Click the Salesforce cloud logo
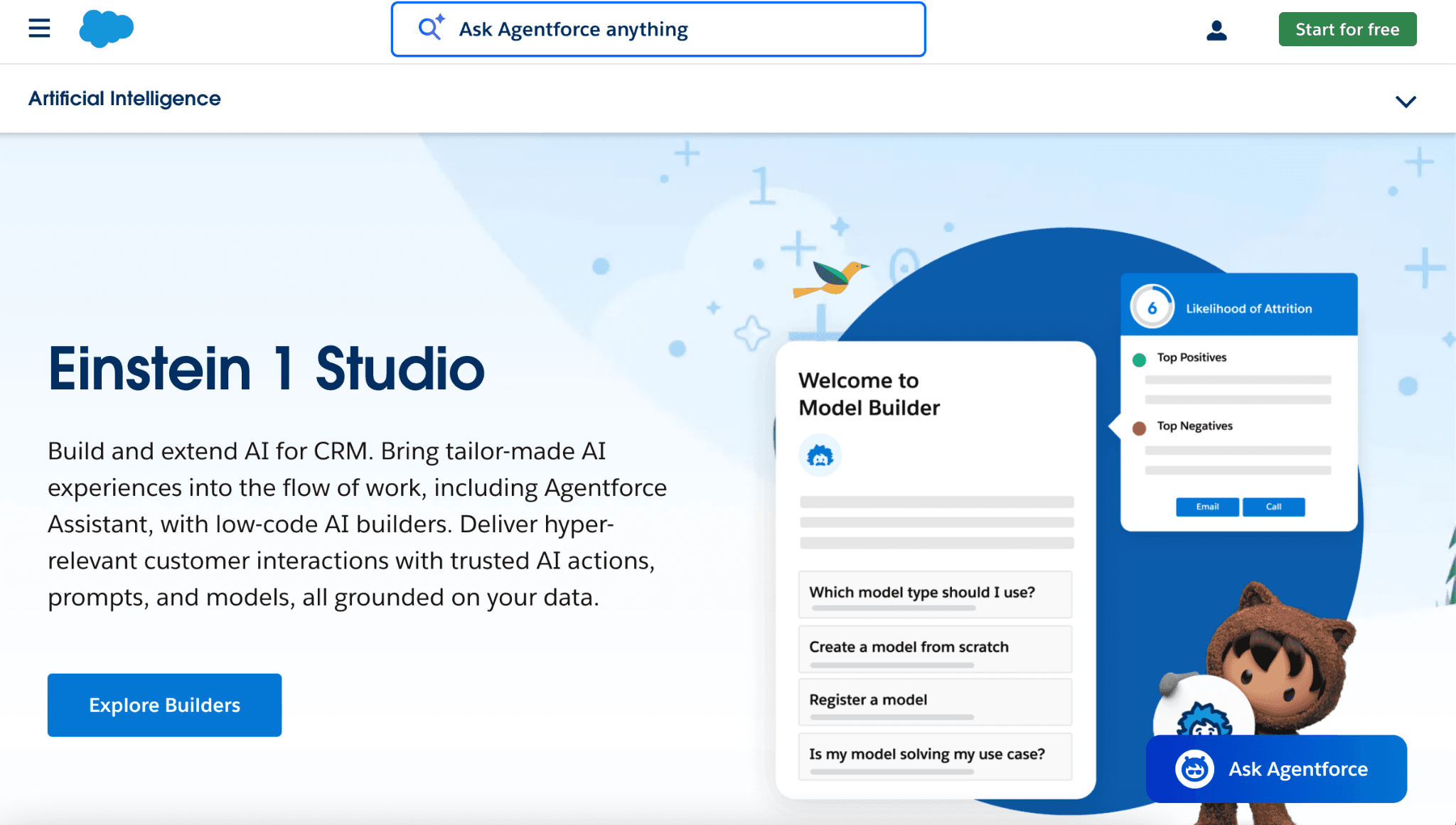 pyautogui.click(x=107, y=28)
